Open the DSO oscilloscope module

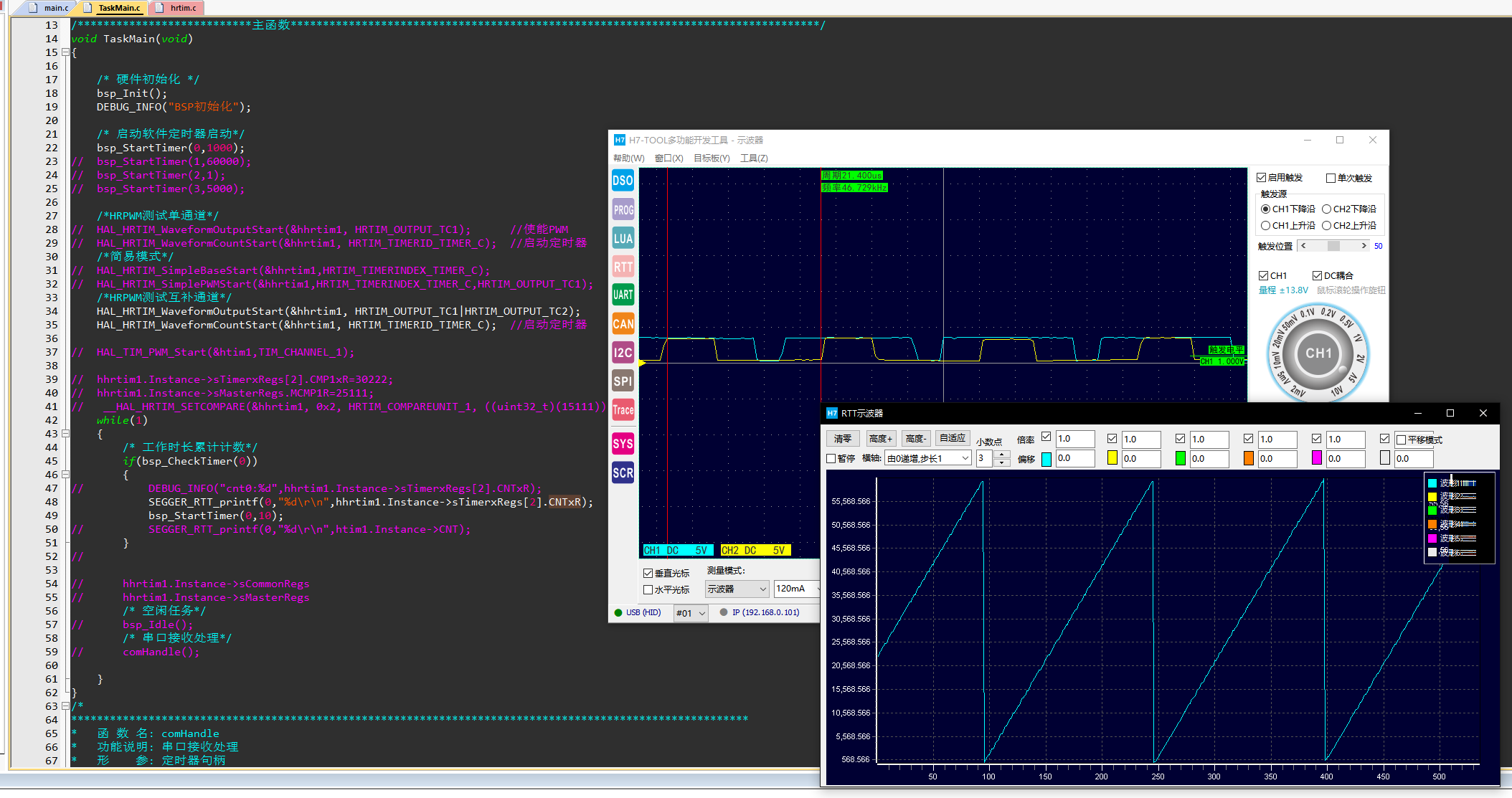tap(623, 181)
